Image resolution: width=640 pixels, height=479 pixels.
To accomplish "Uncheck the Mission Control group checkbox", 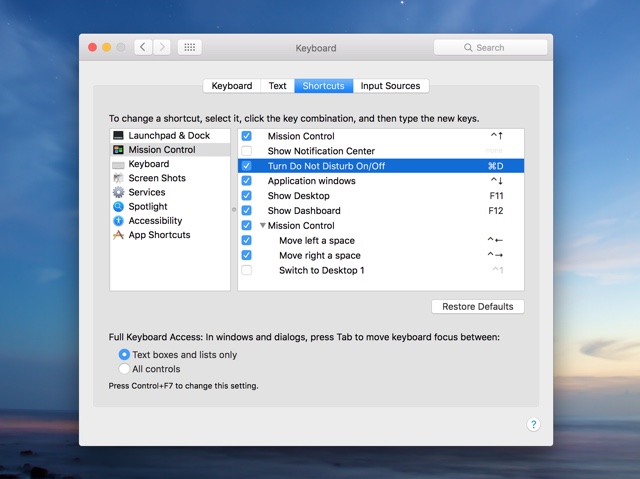I will point(247,225).
